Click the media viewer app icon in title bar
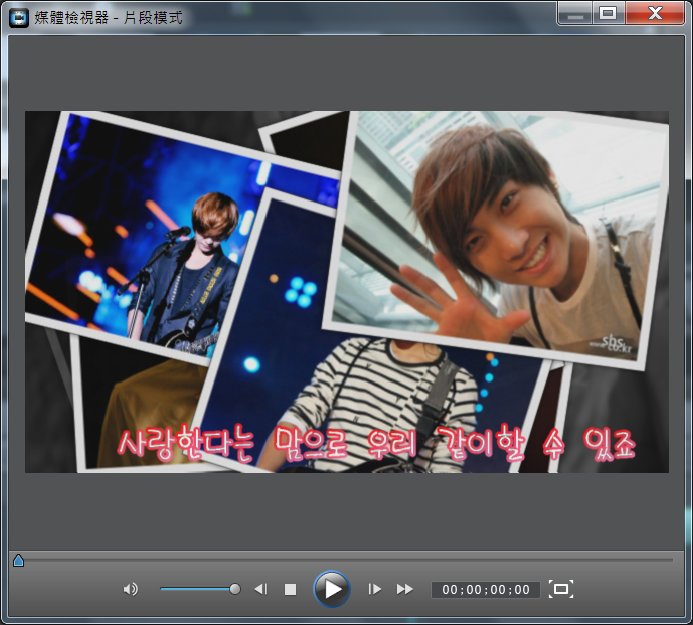The width and height of the screenshot is (693, 625). click(19, 18)
